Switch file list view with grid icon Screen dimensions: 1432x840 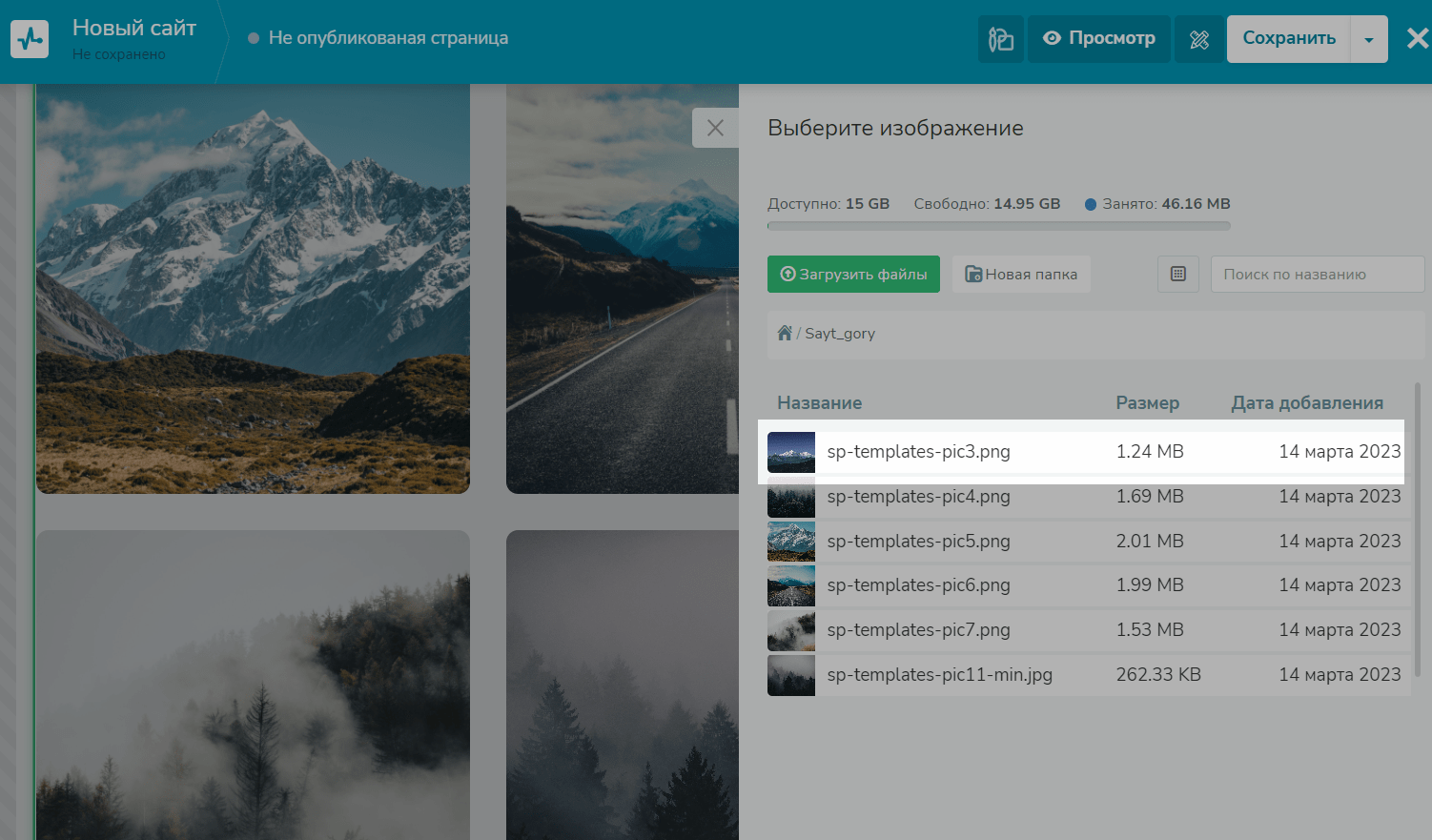[1178, 274]
